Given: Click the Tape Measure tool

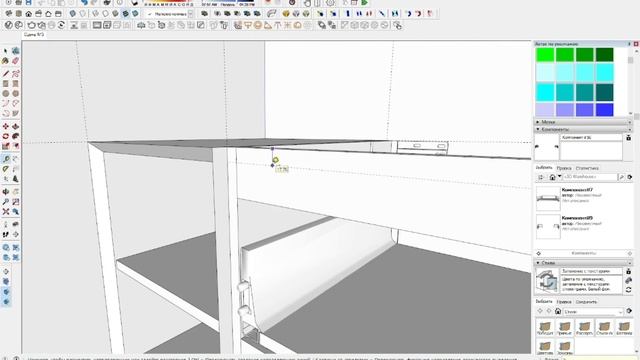Looking at the screenshot, I should [x=6, y=159].
